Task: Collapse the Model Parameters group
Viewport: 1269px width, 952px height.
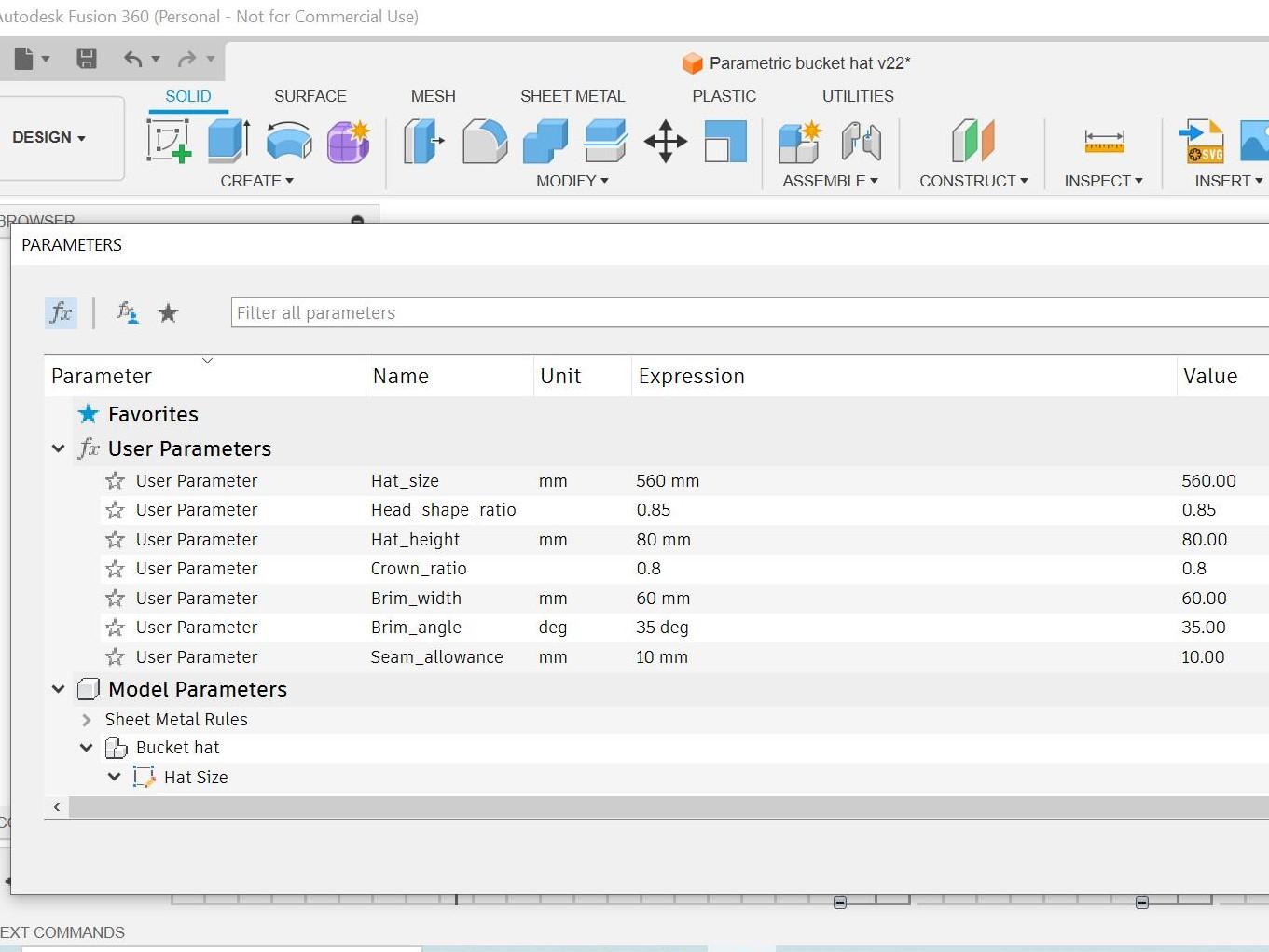Action: click(58, 689)
